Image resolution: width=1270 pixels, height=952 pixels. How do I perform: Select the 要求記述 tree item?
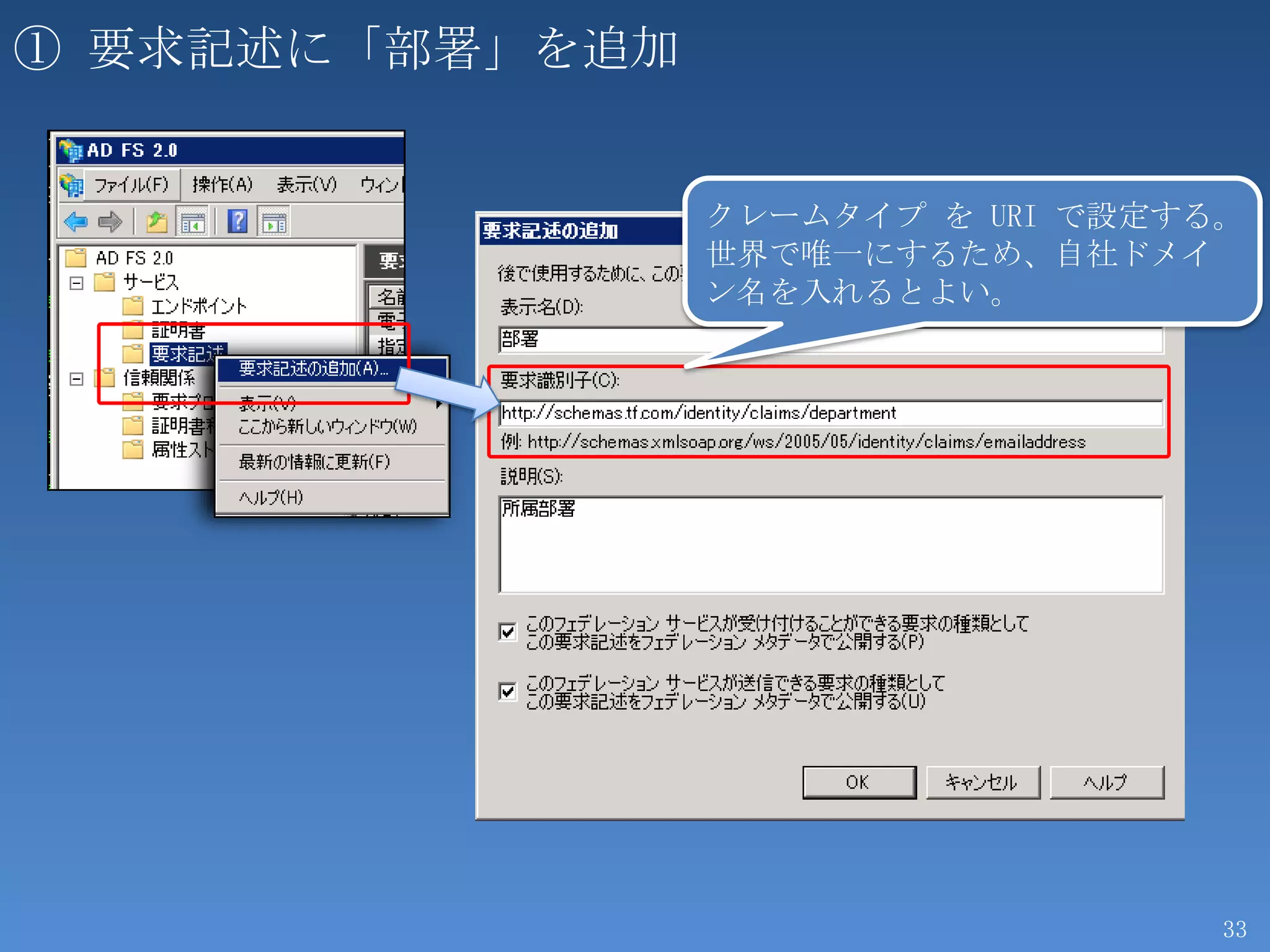coord(188,354)
